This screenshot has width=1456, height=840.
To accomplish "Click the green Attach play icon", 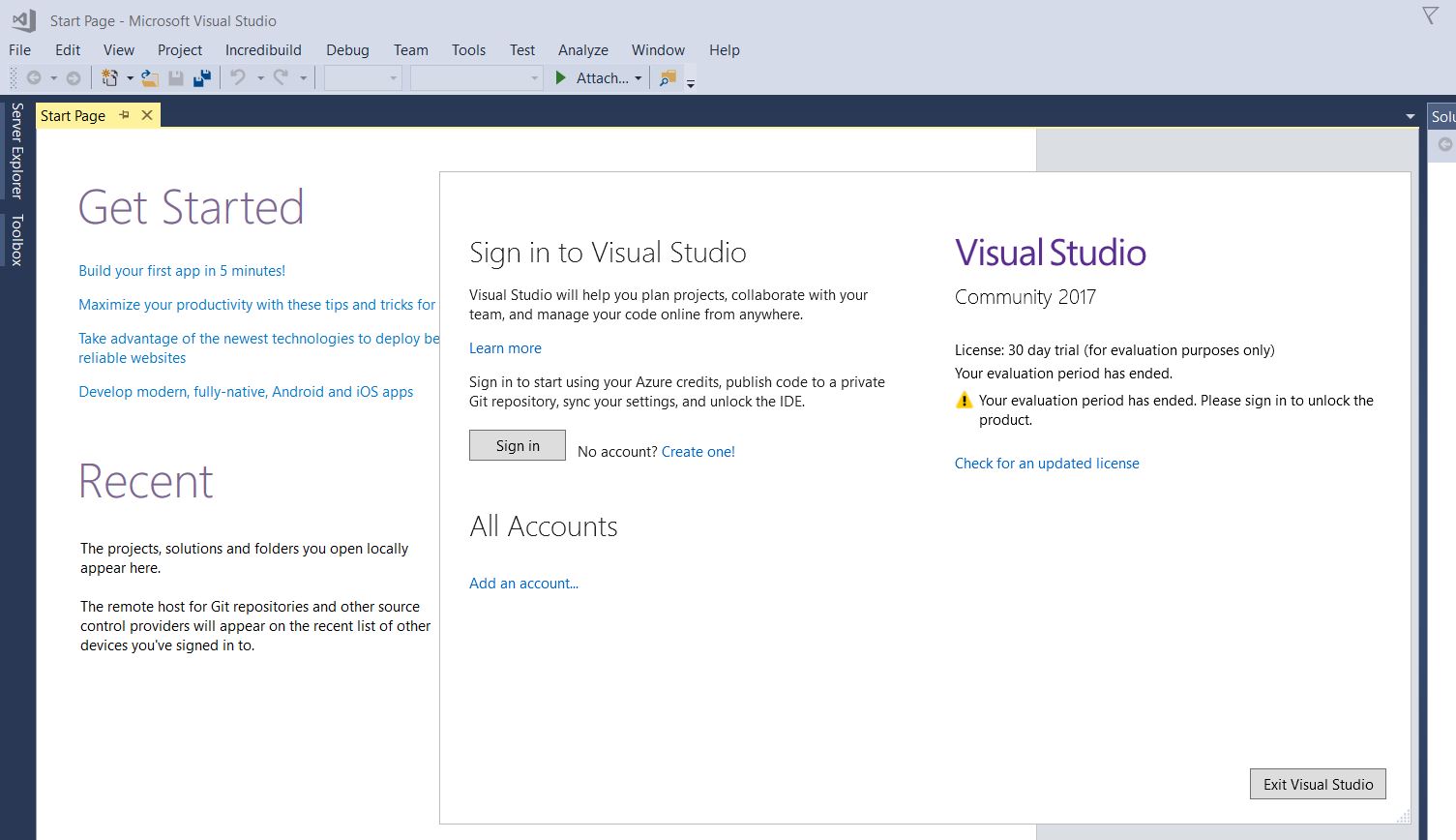I will [561, 78].
